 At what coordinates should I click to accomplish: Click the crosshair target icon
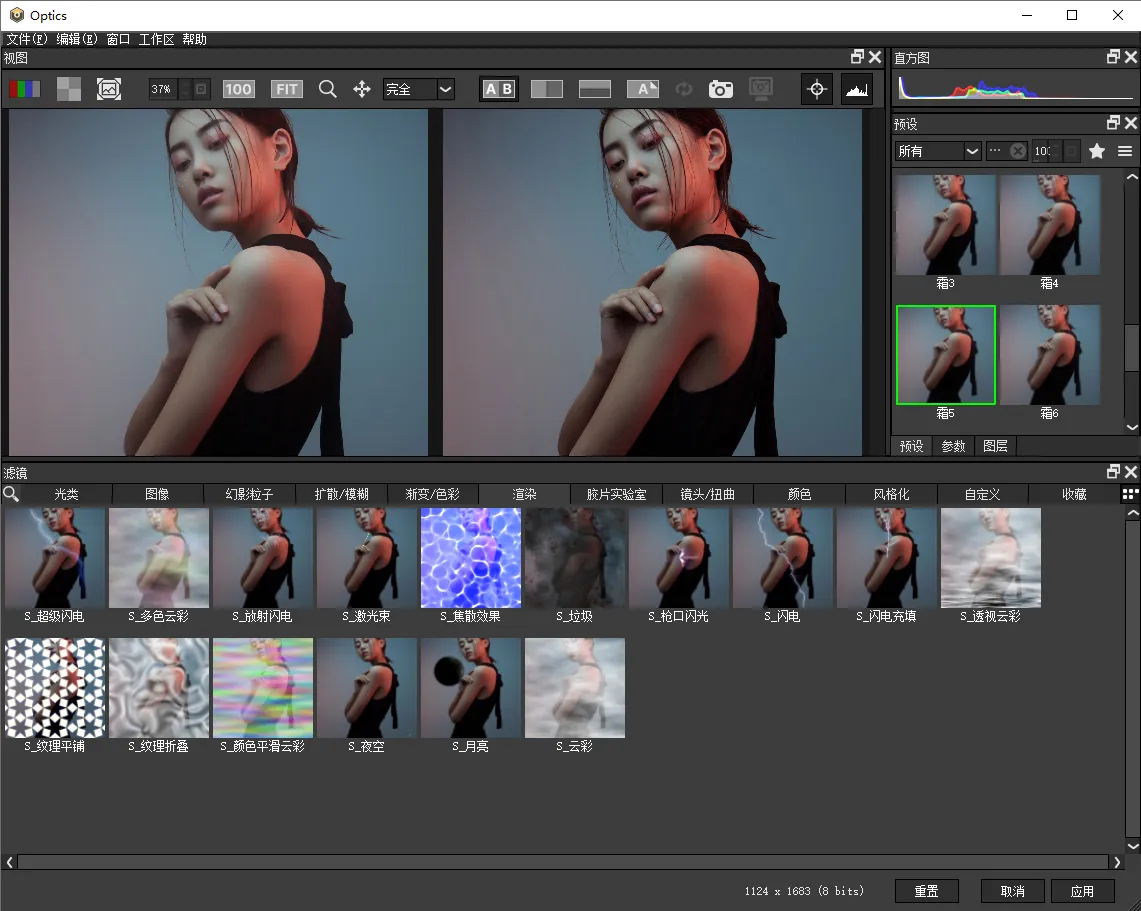[x=817, y=89]
